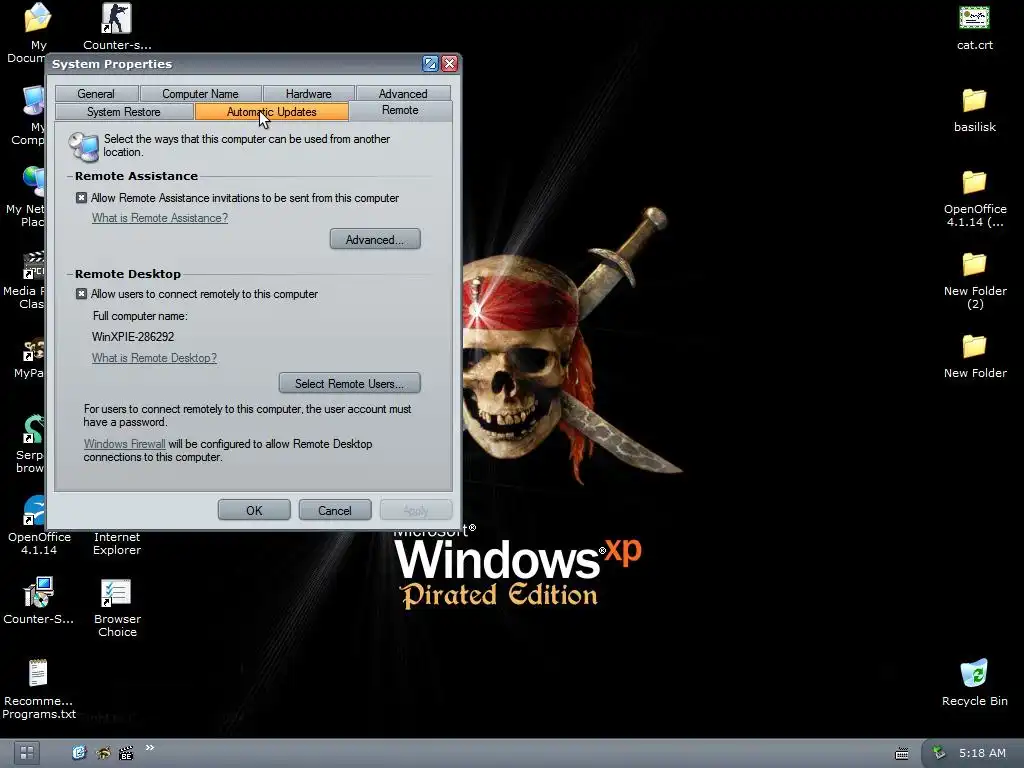Switch to the Advanced tab
Viewport: 1024px width, 768px height.
(x=403, y=93)
